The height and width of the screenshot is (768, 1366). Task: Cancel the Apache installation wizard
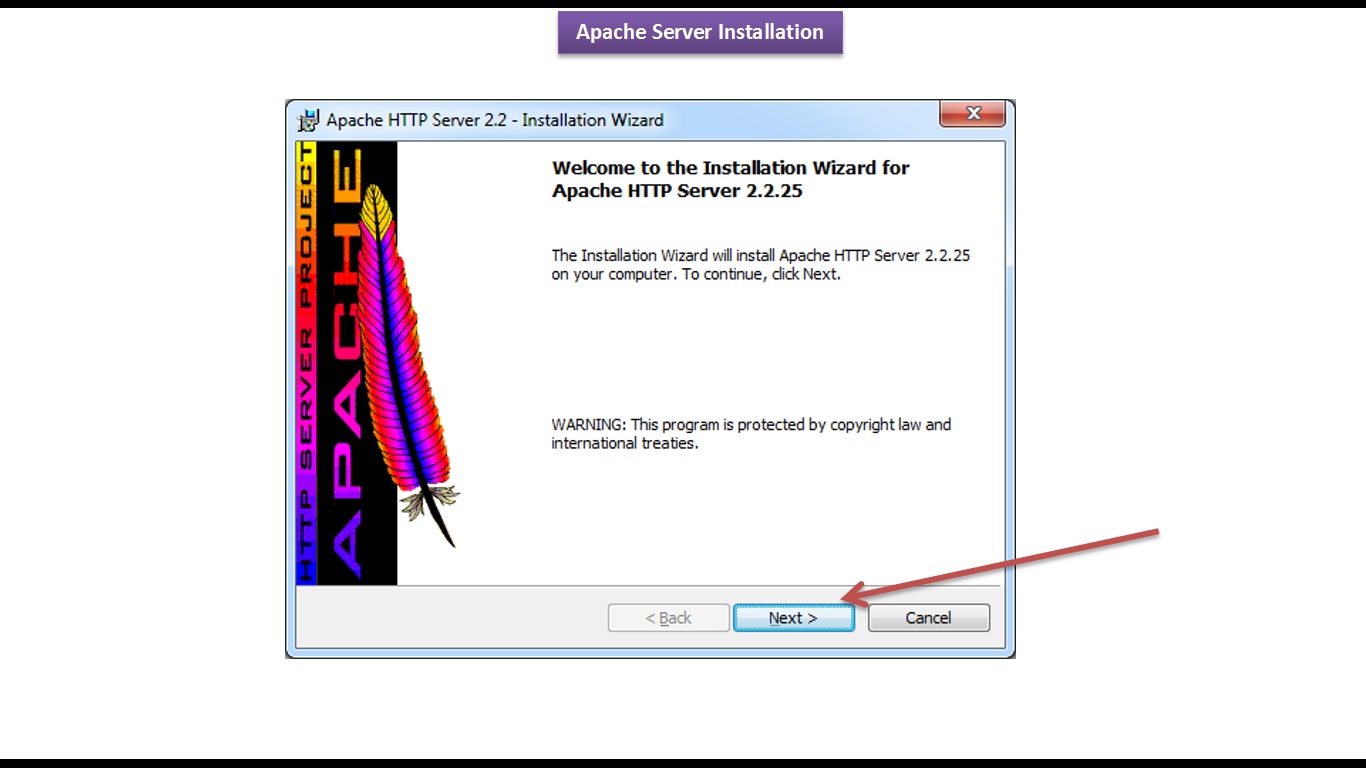point(928,618)
